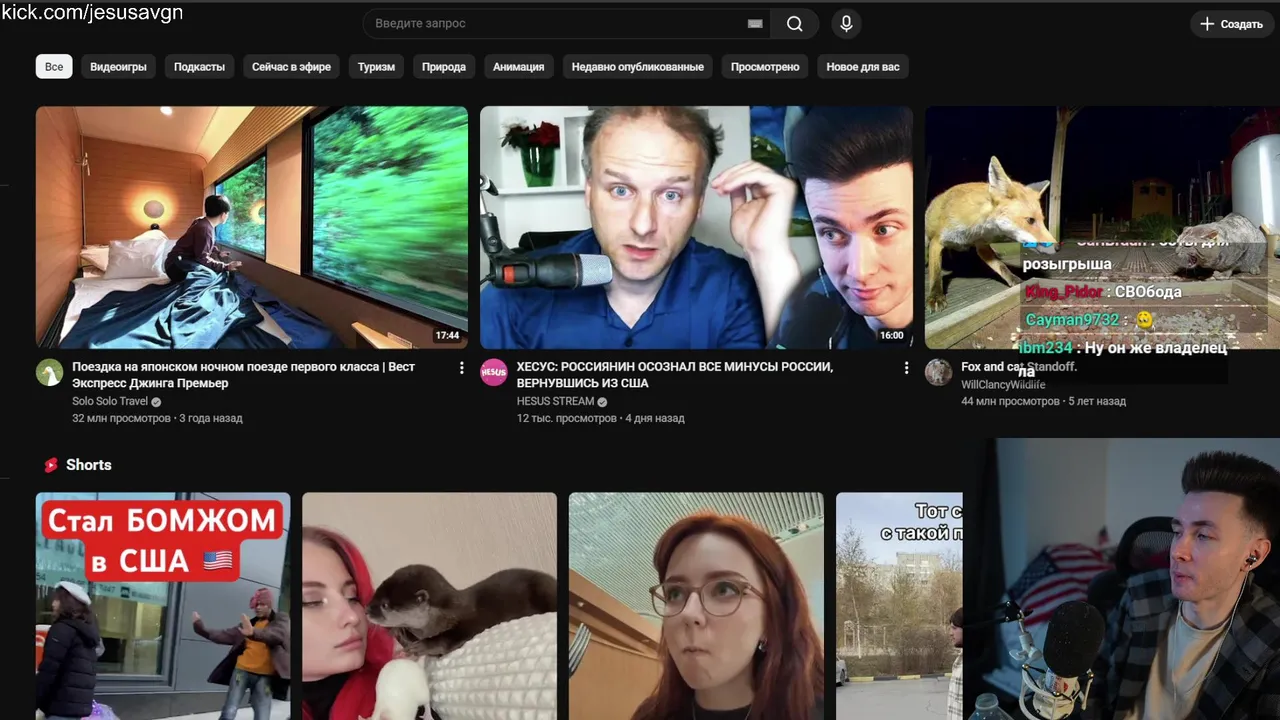Start voice search with microphone icon
1280x720 pixels.
point(846,24)
